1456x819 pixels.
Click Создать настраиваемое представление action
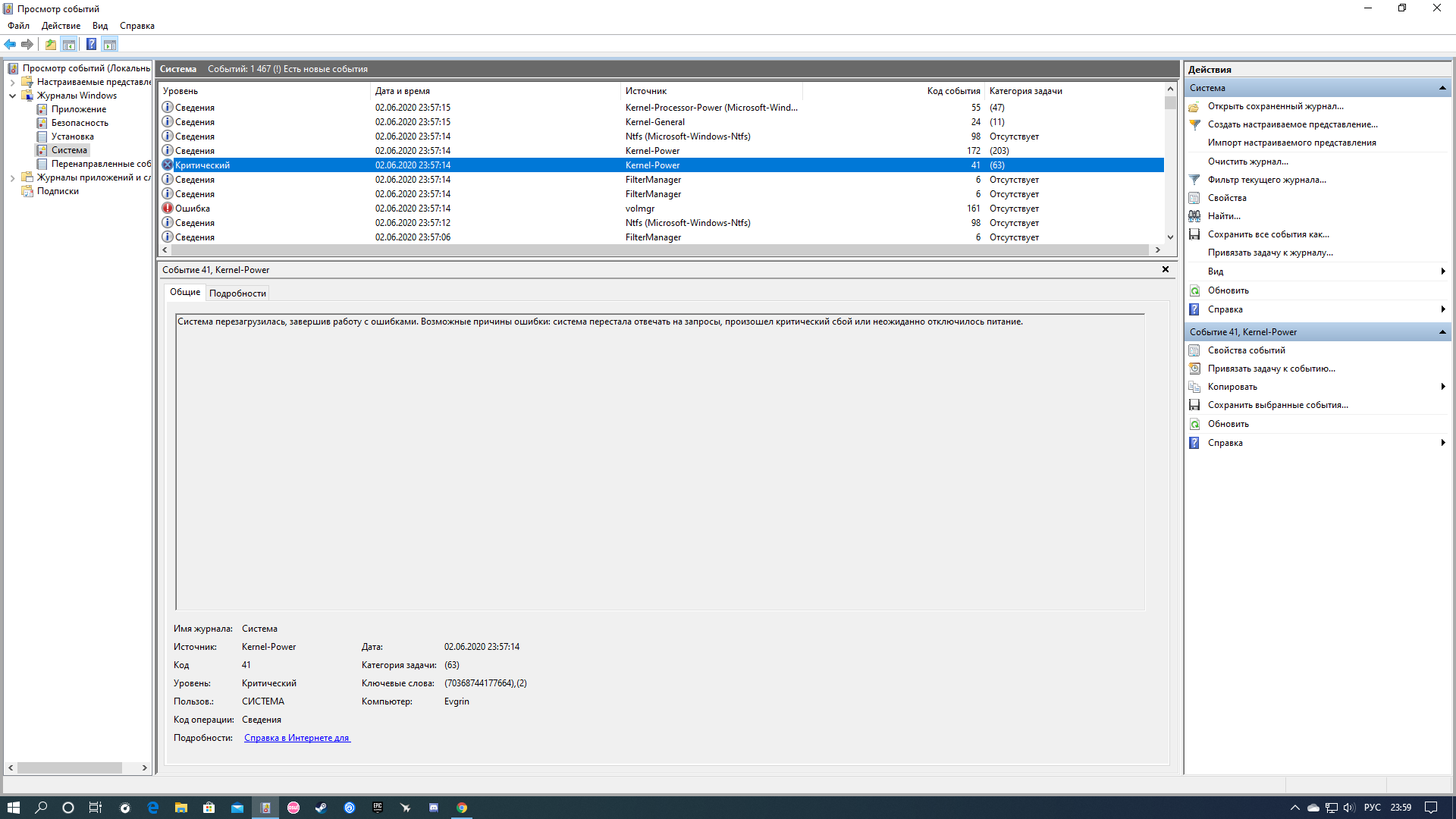click(x=1292, y=124)
